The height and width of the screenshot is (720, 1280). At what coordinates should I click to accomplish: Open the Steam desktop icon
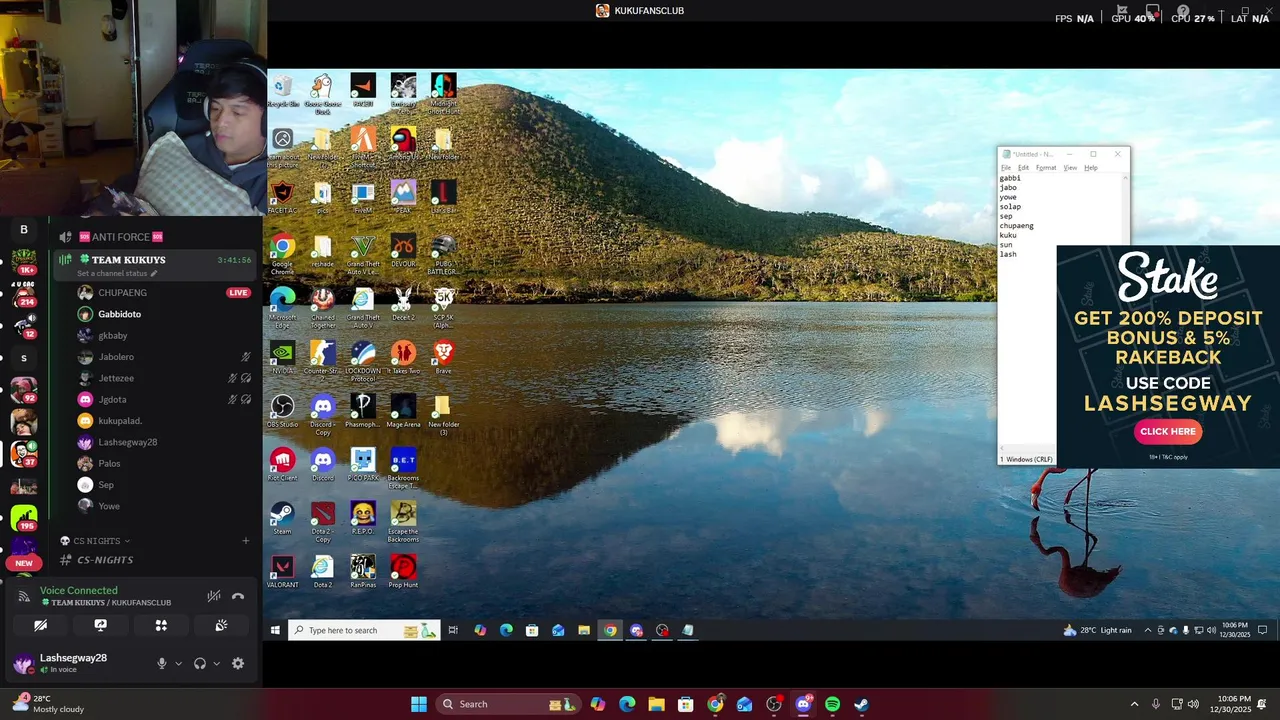point(282,518)
